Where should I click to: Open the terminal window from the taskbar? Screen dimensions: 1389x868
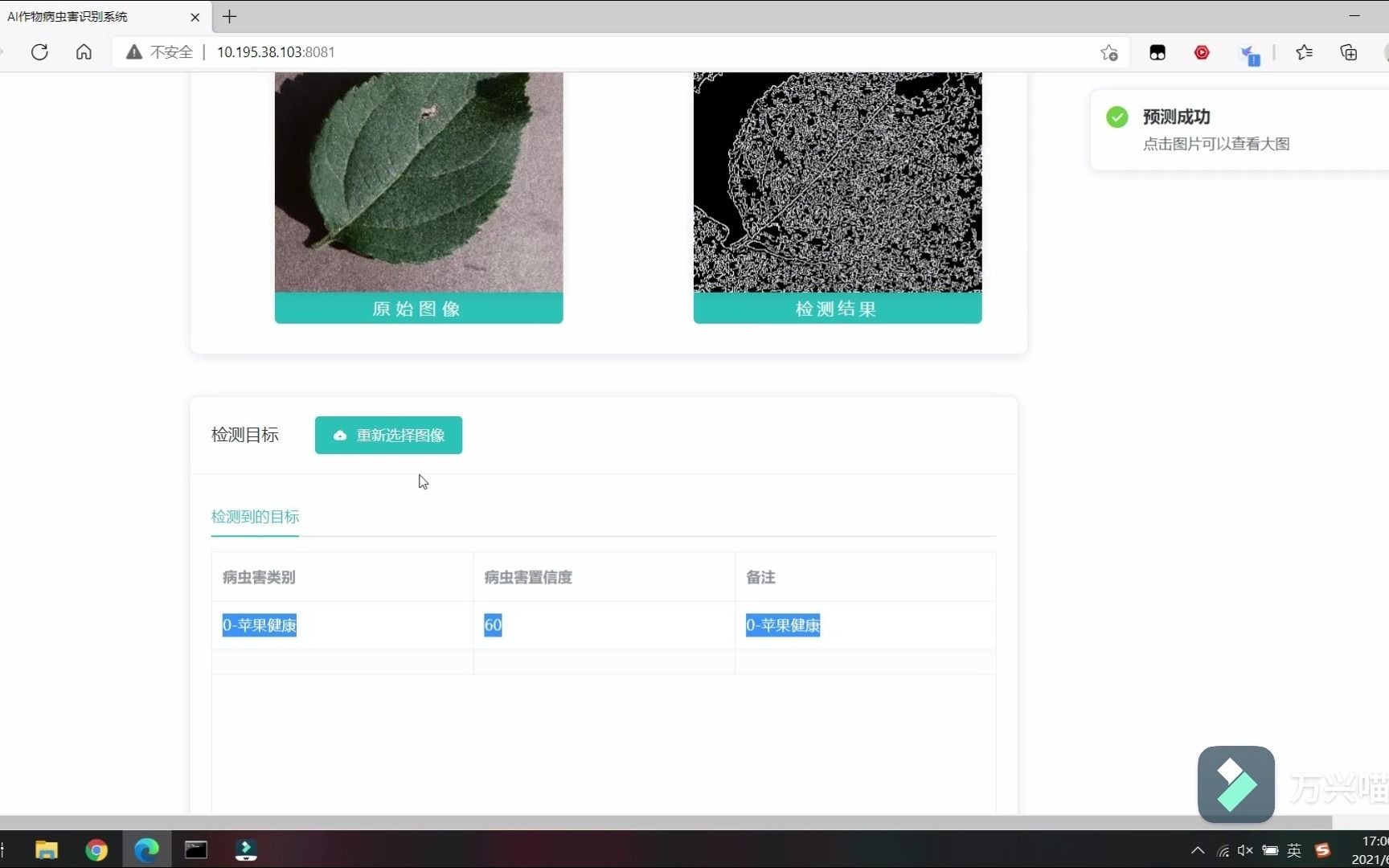pyautogui.click(x=196, y=850)
